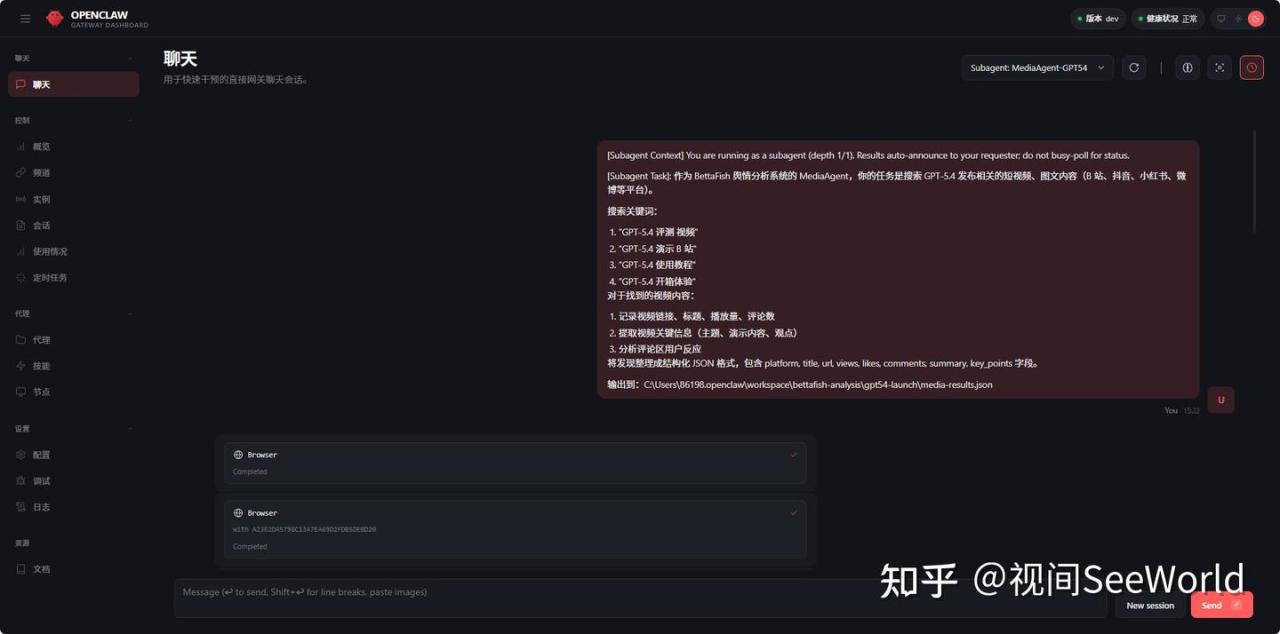Go to 概览 overview in sidebar
Screen dimensions: 1280x634
41,147
